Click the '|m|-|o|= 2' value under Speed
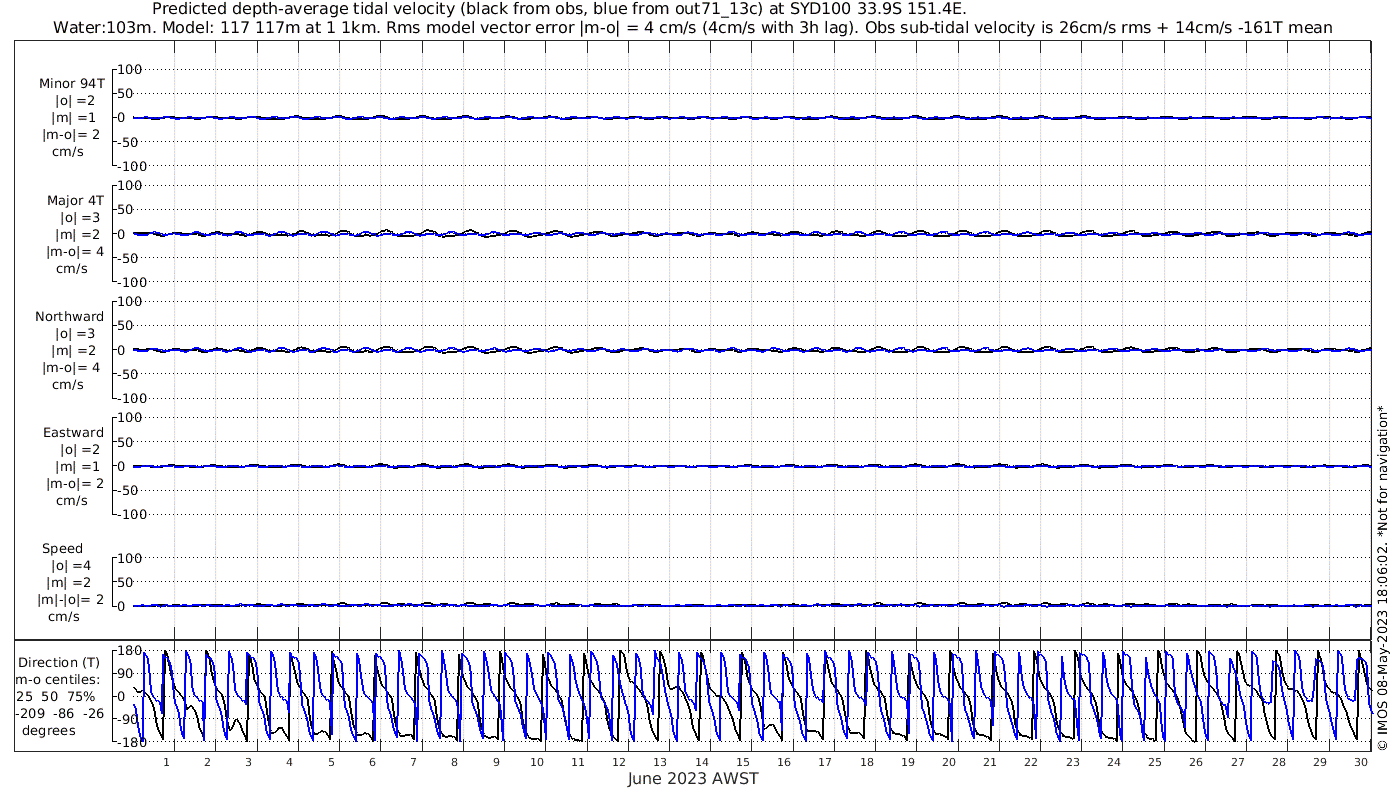The width and height of the screenshot is (1400, 800). point(71,599)
